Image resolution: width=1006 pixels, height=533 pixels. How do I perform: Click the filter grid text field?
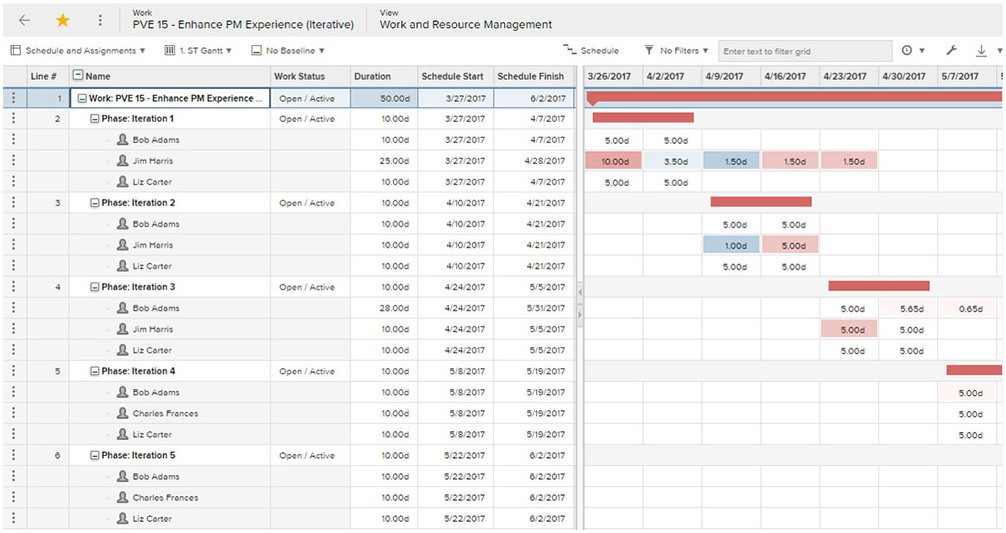[805, 51]
